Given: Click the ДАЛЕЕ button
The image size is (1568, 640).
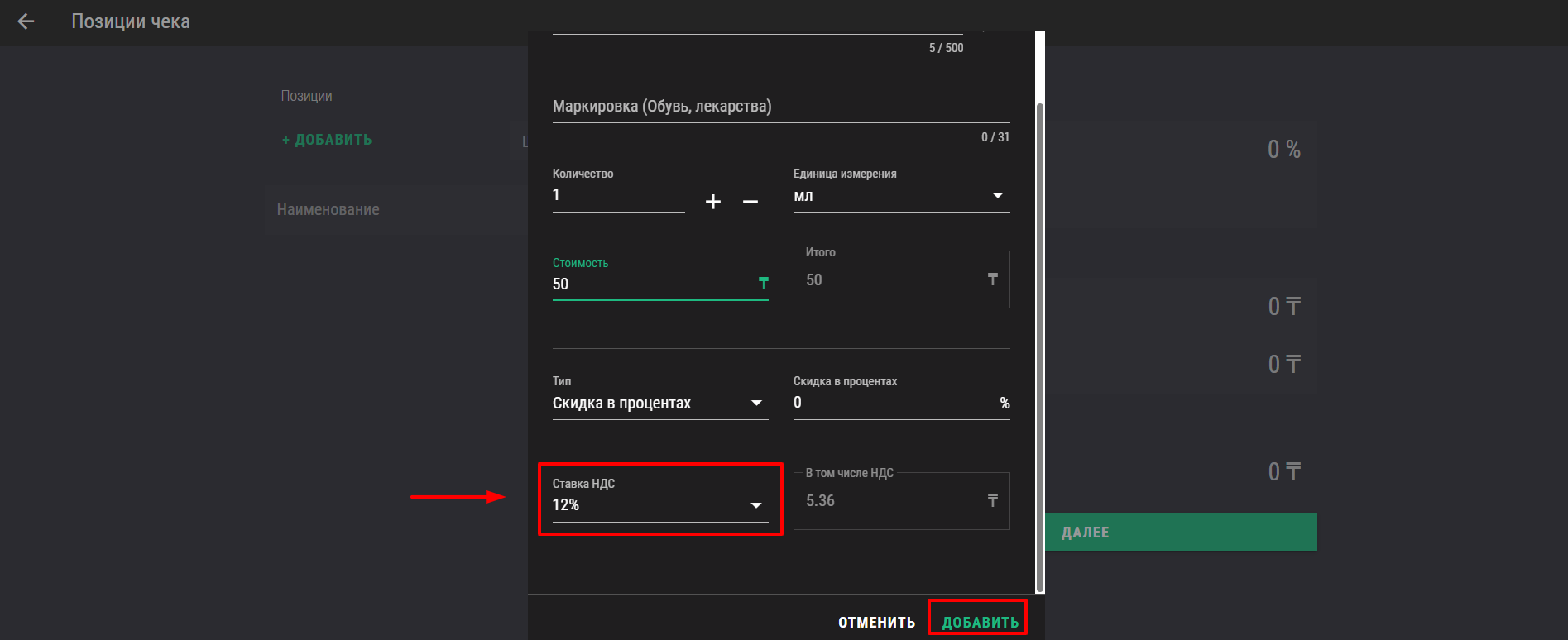Looking at the screenshot, I should point(1181,533).
